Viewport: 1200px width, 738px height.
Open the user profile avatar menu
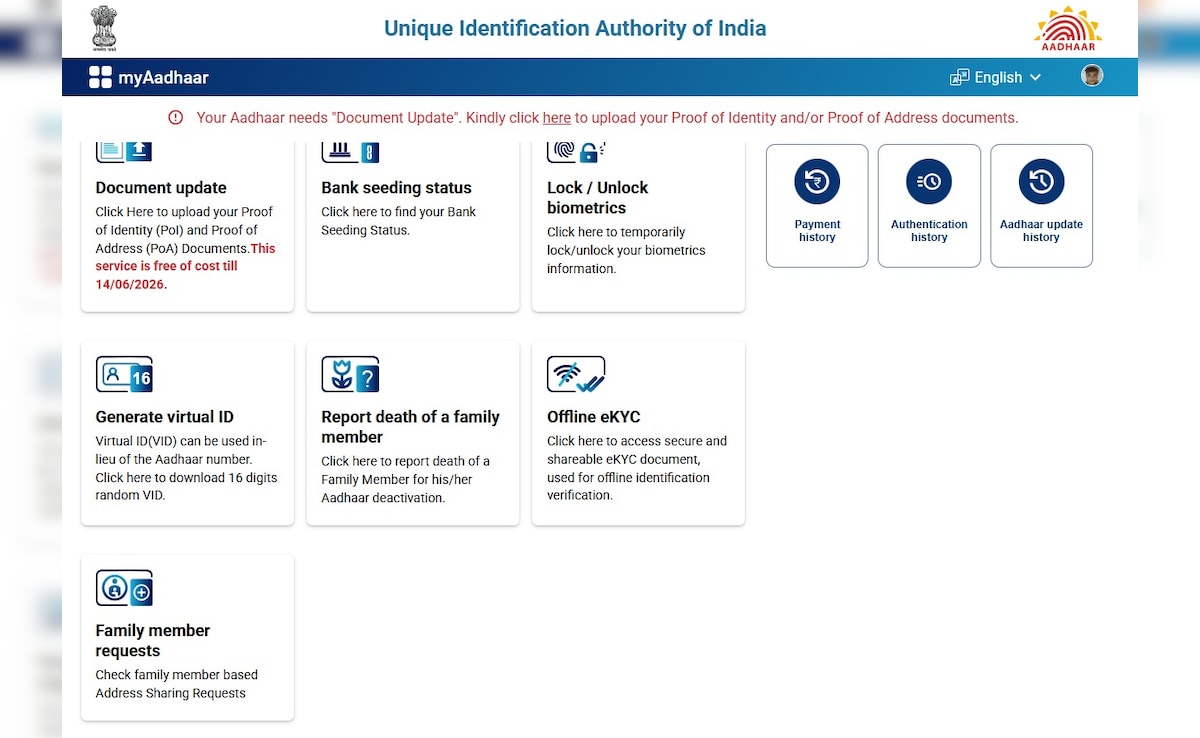coord(1092,76)
